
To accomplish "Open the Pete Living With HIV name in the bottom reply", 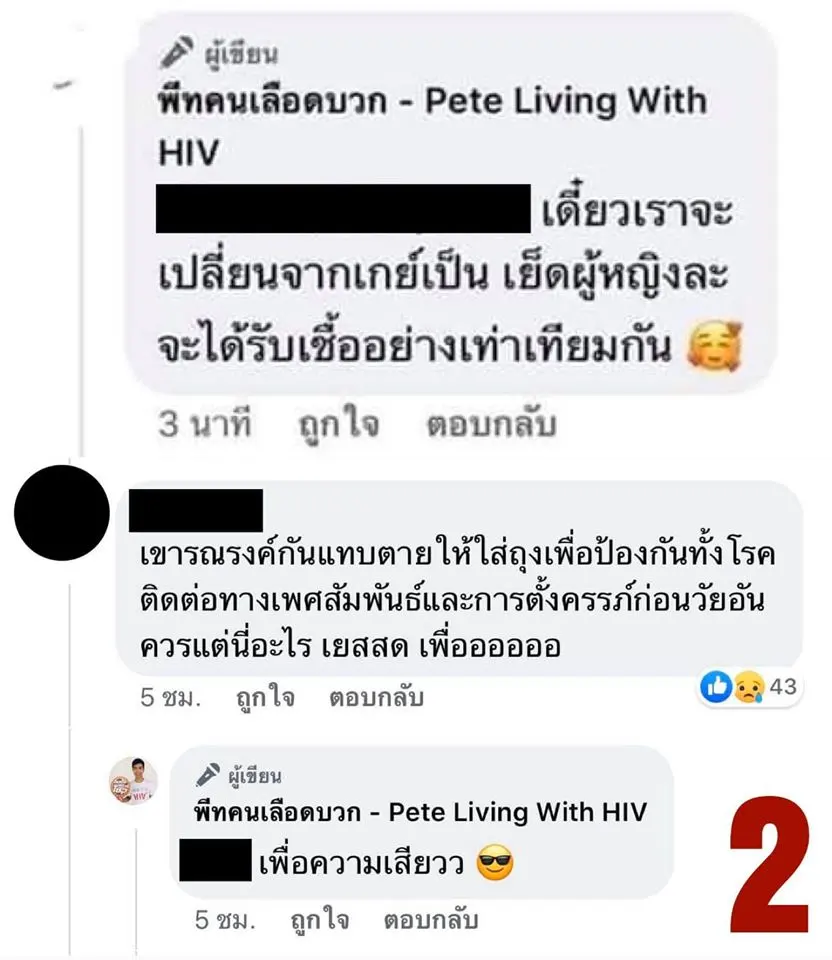I will [x=421, y=812].
